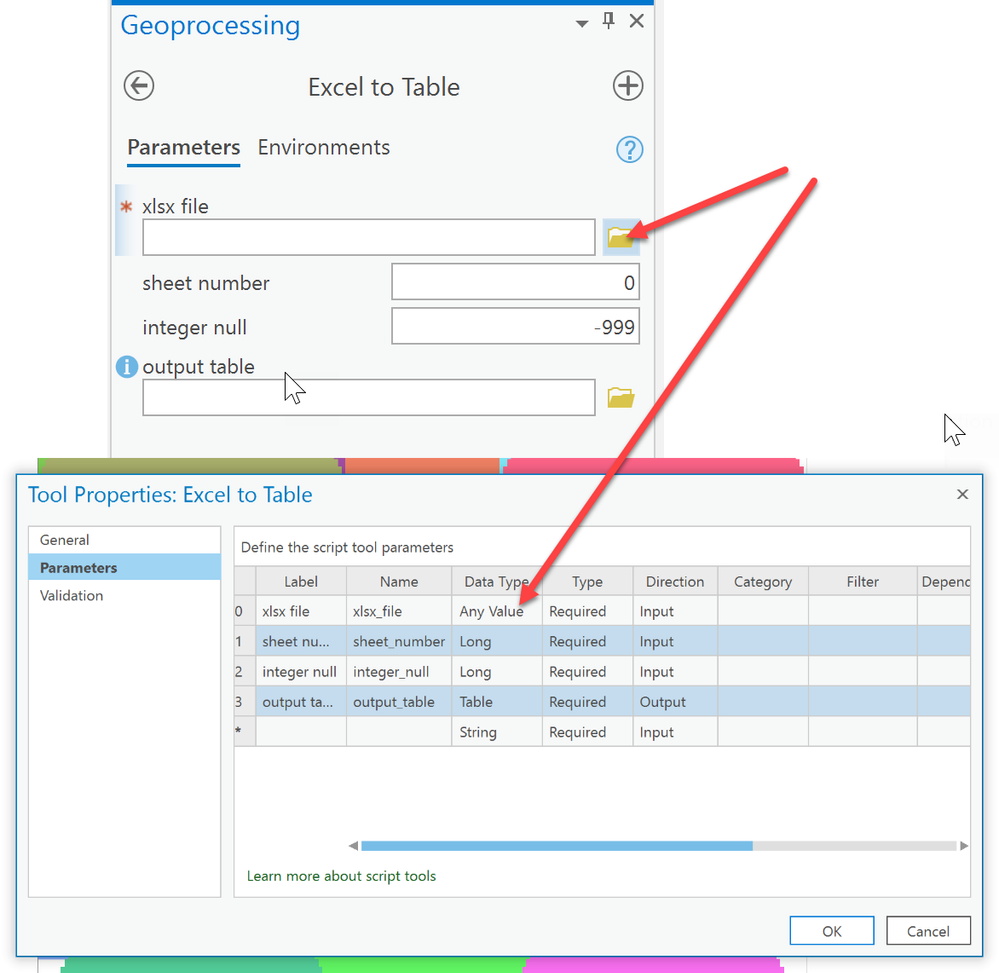The height and width of the screenshot is (973, 999).
Task: Click the xlsx file input field
Action: pyautogui.click(x=369, y=237)
